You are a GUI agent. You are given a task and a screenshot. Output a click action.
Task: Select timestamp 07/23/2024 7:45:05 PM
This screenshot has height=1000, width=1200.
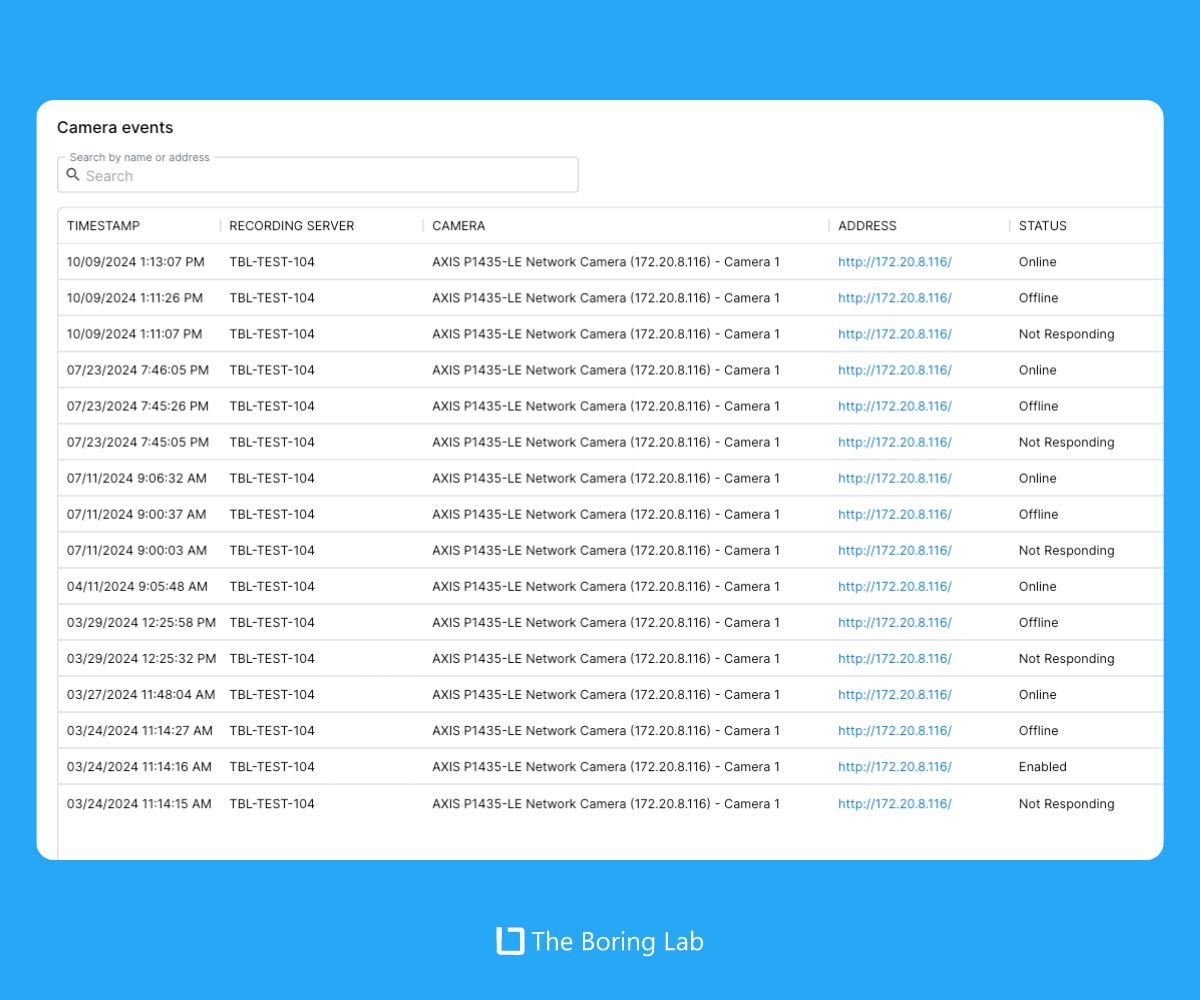[138, 442]
